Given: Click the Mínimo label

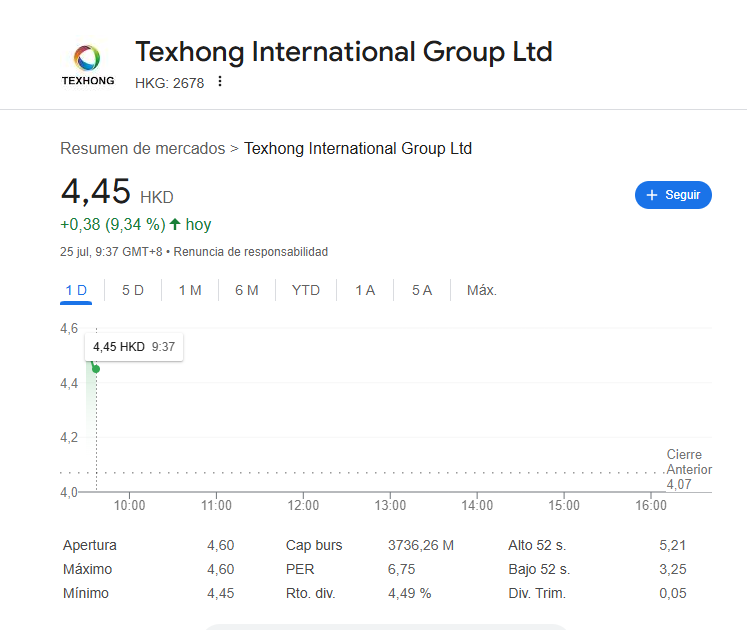Looking at the screenshot, I should tap(86, 593).
